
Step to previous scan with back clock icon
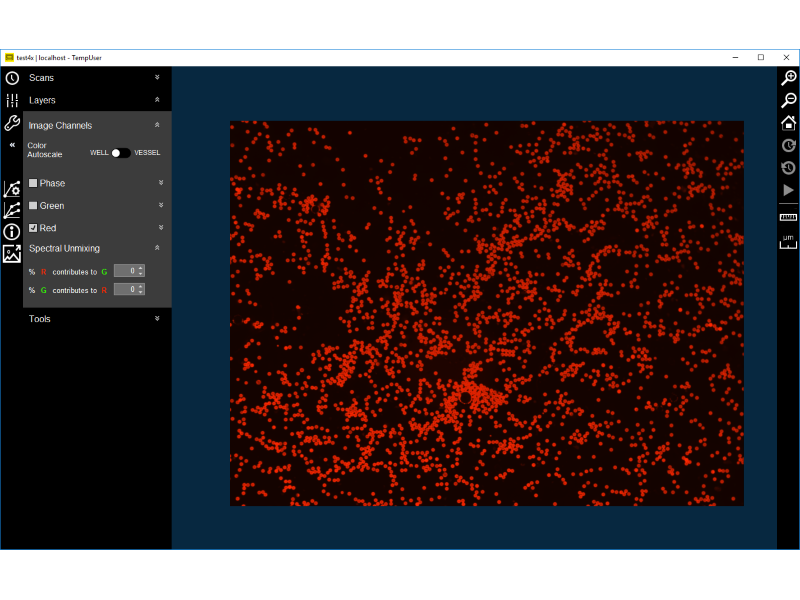tap(789, 167)
